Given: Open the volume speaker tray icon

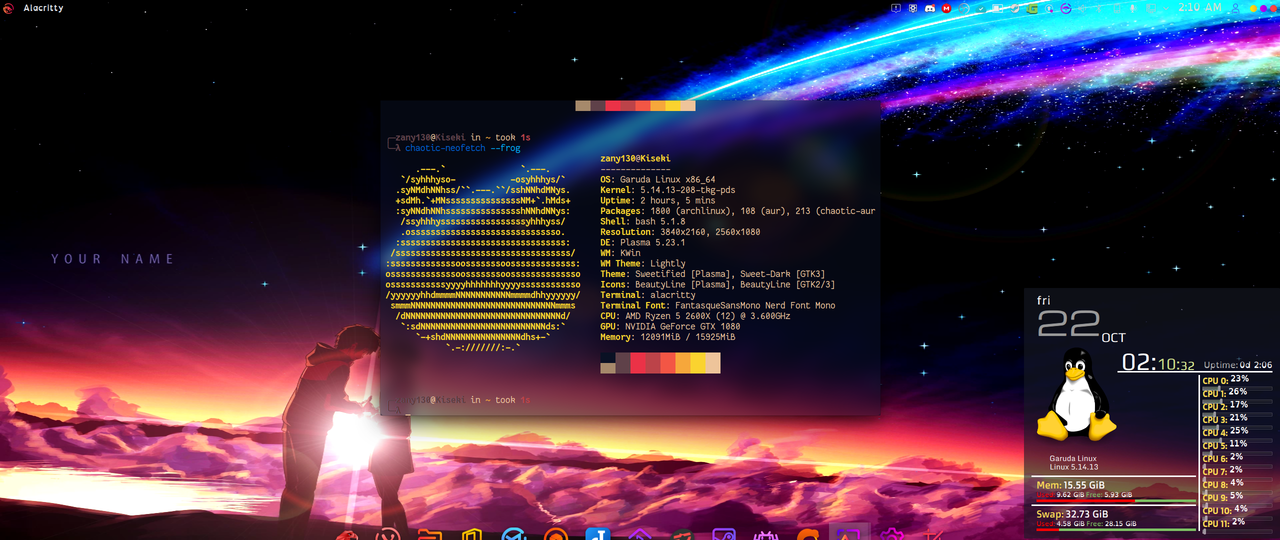Looking at the screenshot, I should 1083,8.
